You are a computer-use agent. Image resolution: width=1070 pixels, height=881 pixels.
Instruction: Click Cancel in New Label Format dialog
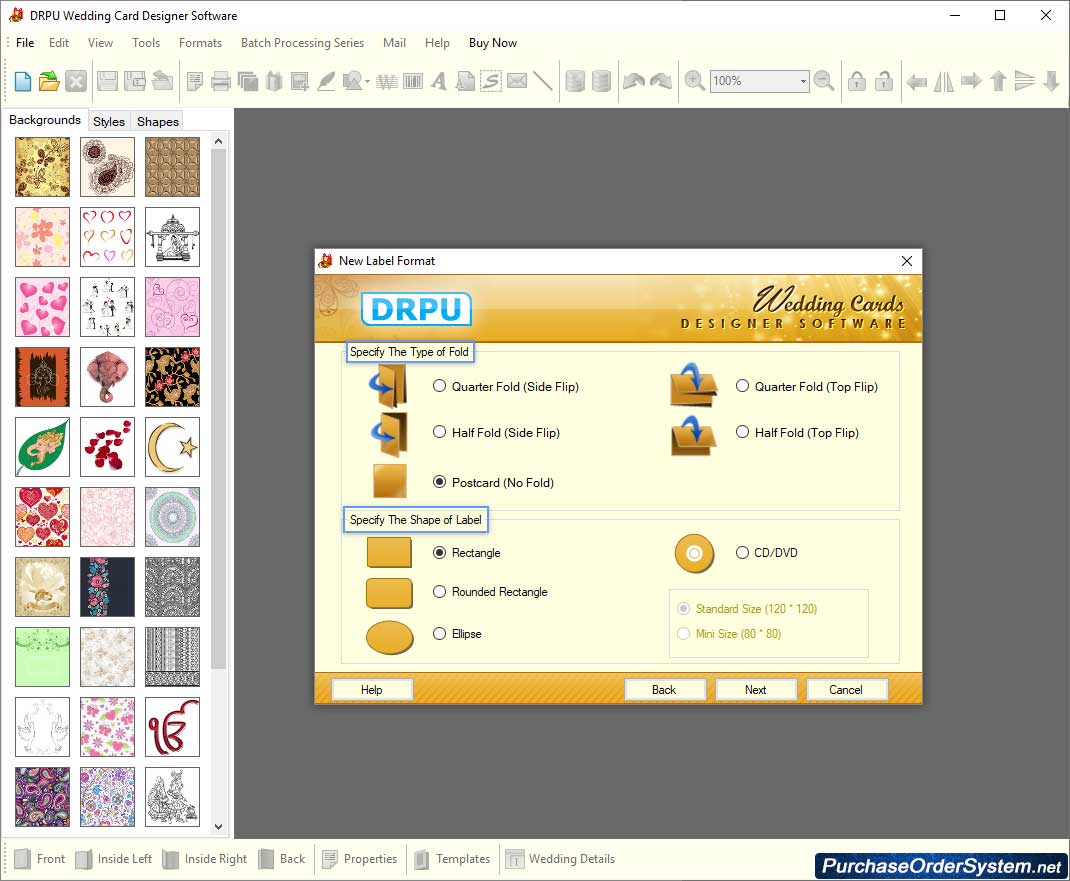tap(846, 689)
